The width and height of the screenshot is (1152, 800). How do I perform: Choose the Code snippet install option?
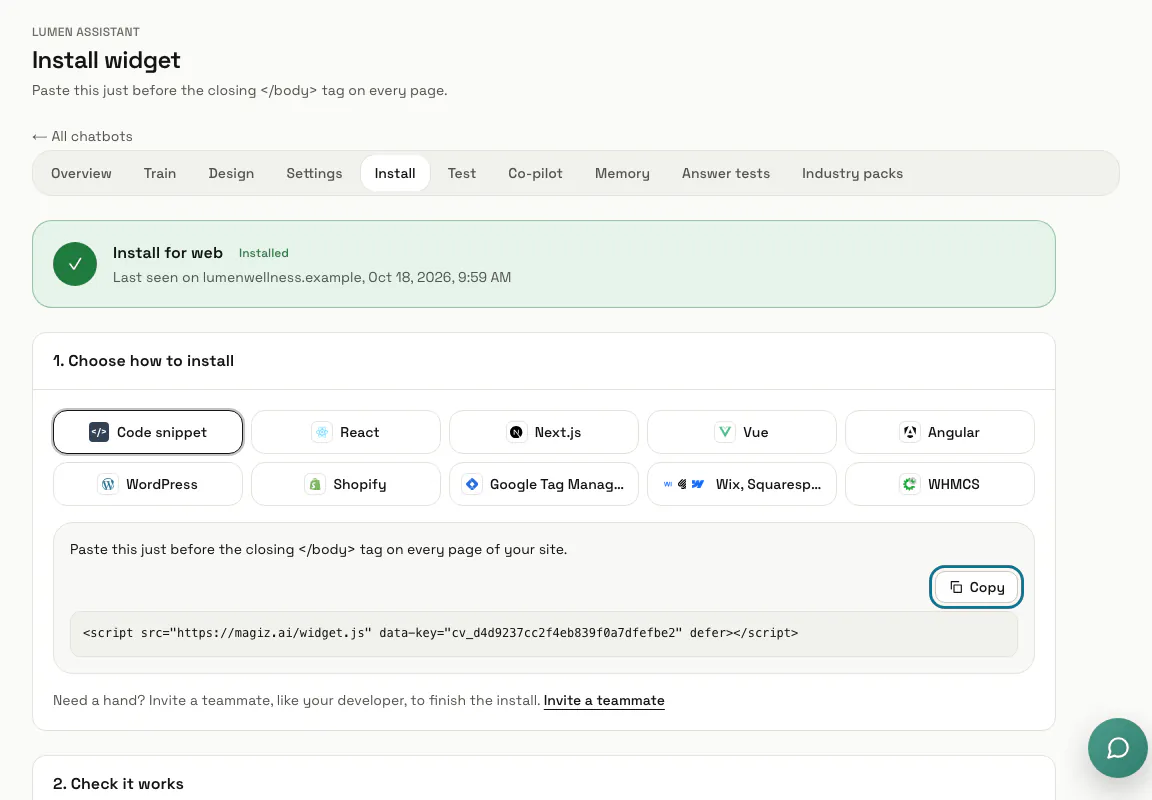pyautogui.click(x=148, y=432)
